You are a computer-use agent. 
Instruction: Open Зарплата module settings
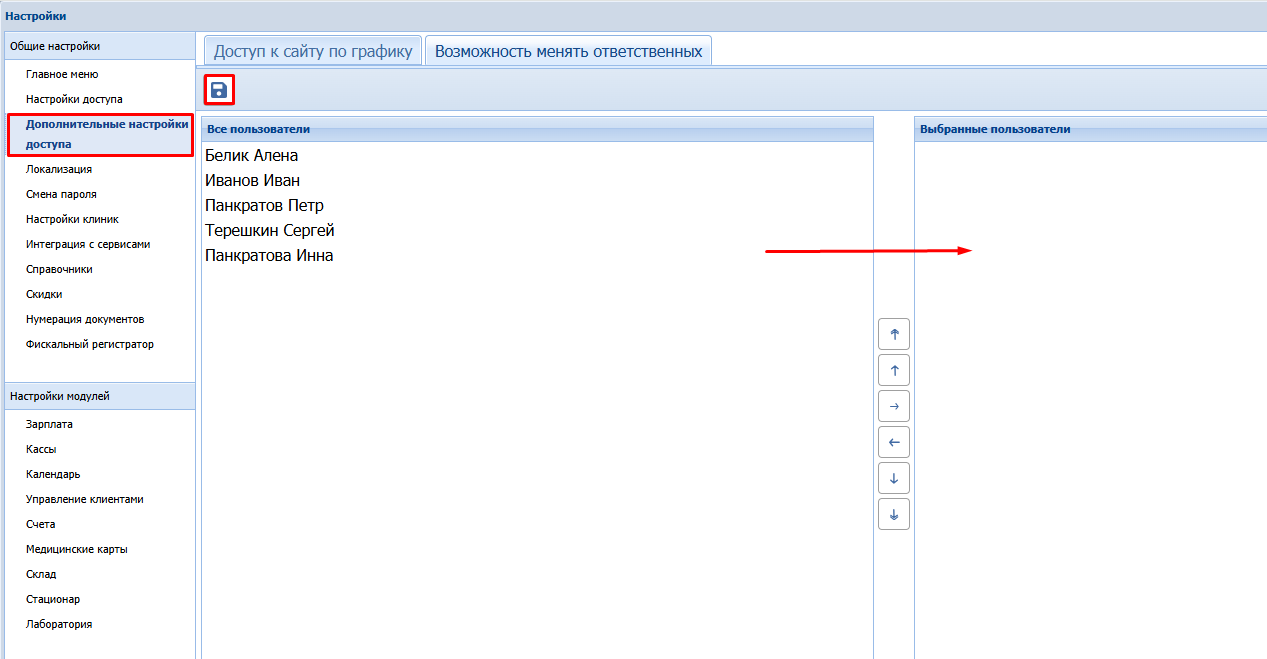[49, 424]
